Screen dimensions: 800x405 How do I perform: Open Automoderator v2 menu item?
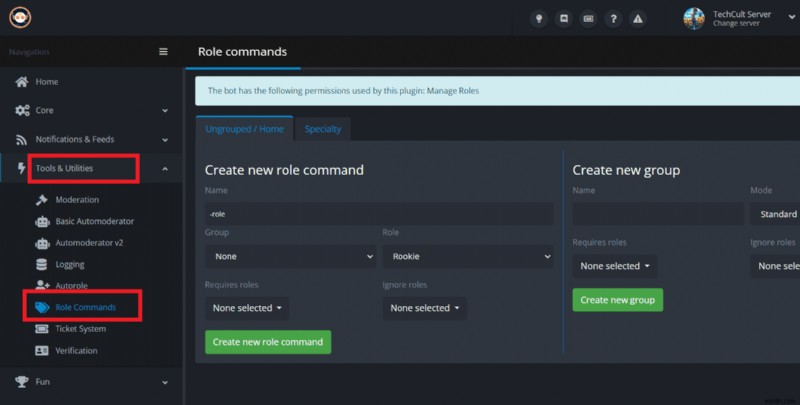(x=89, y=243)
